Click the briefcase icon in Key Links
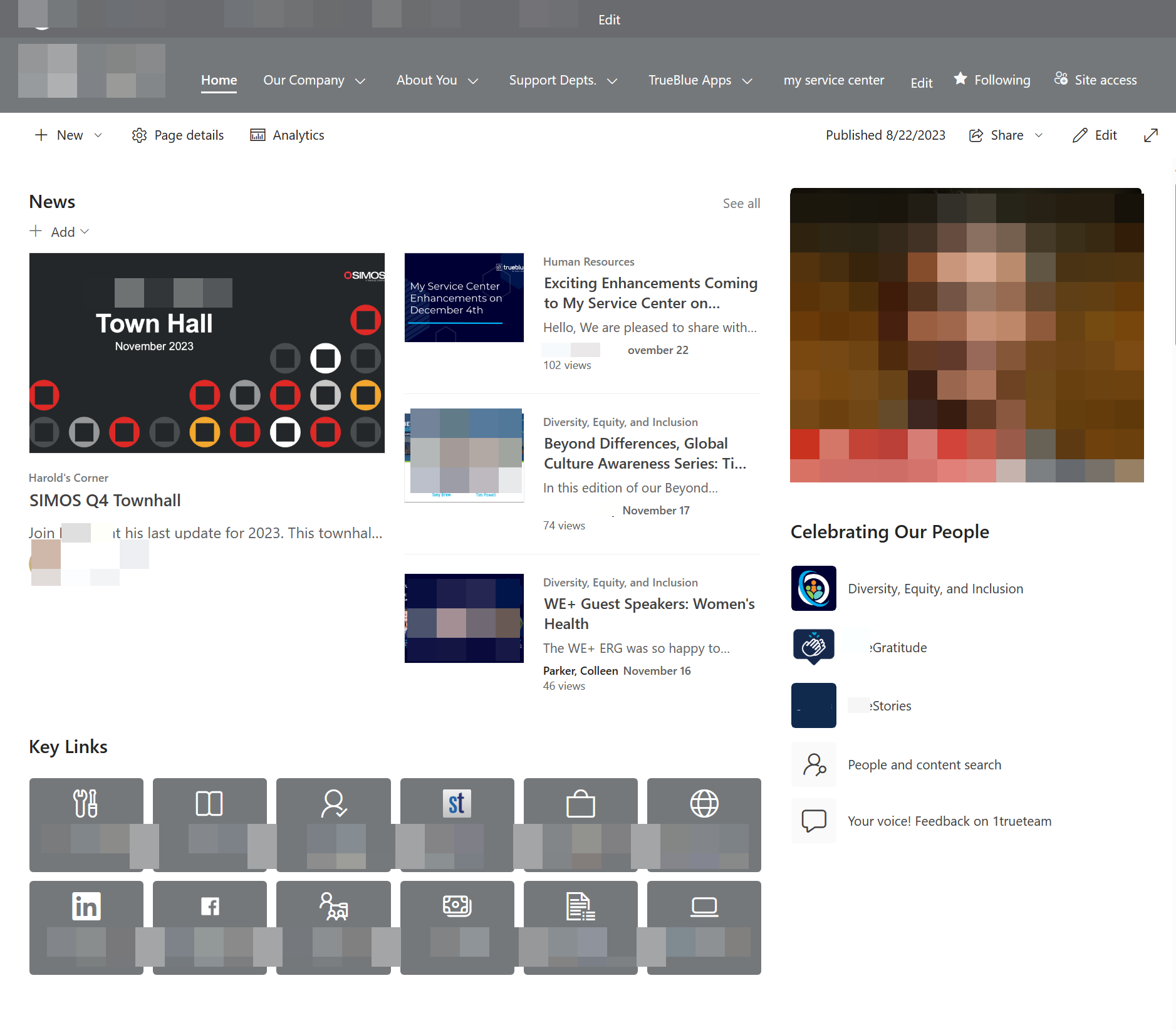The image size is (1176, 1030). point(580,803)
